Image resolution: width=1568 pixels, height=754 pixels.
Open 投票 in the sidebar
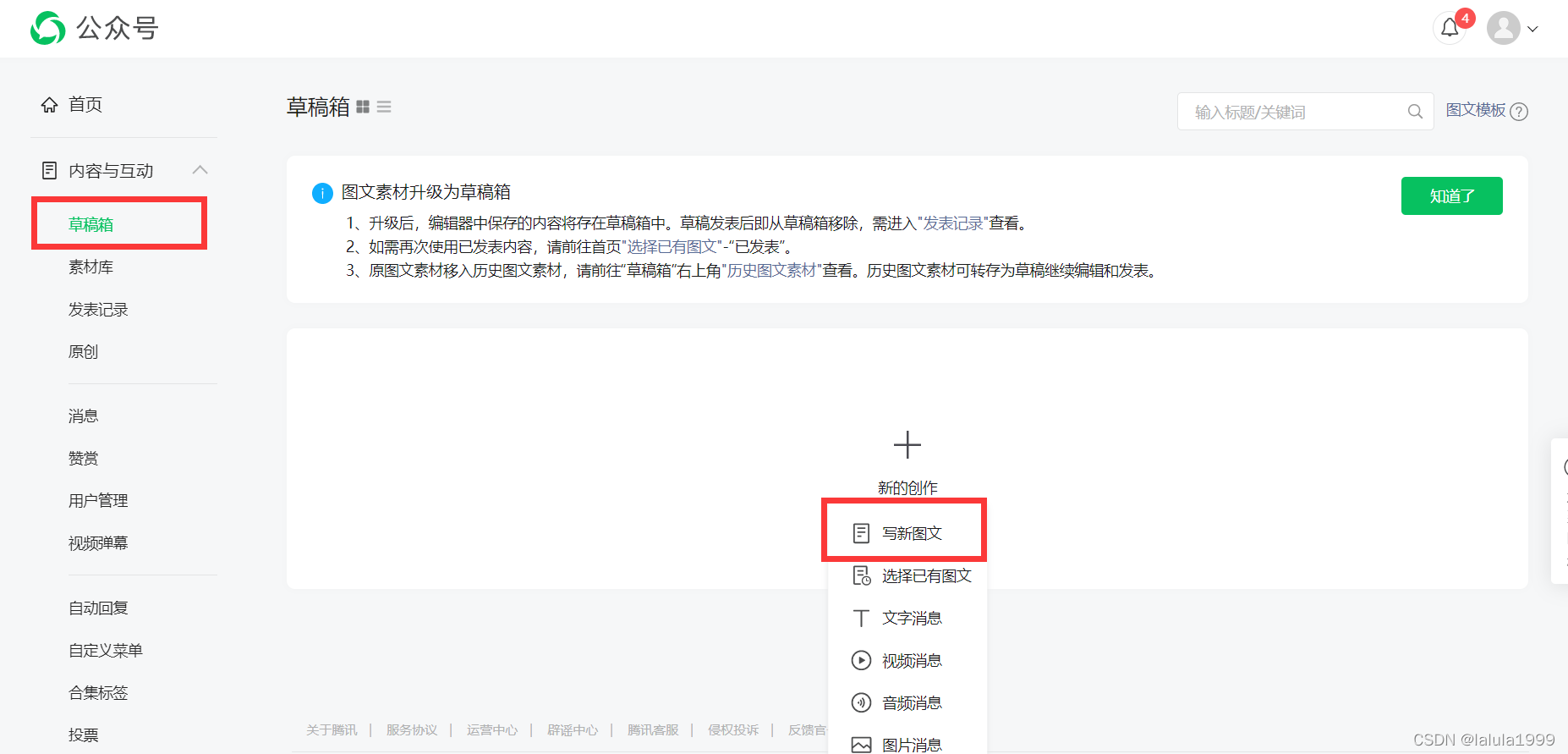click(x=83, y=735)
